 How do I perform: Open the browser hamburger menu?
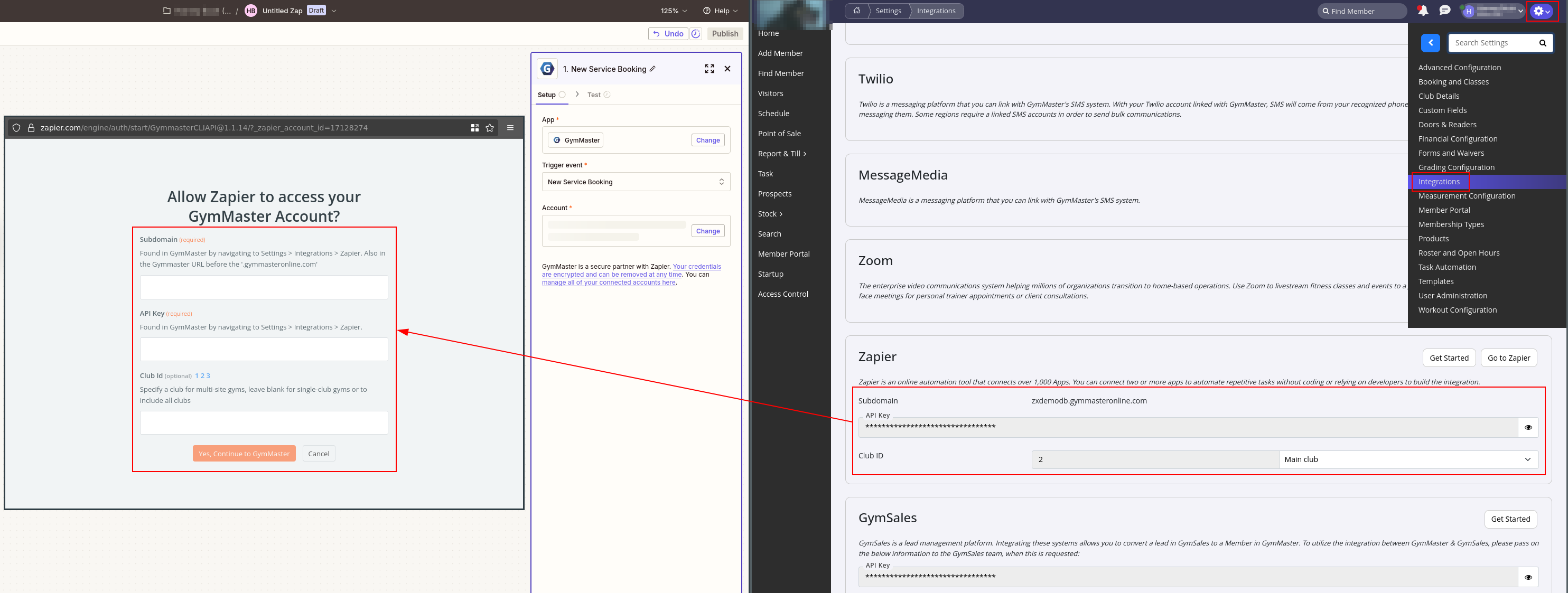pyautogui.click(x=511, y=128)
